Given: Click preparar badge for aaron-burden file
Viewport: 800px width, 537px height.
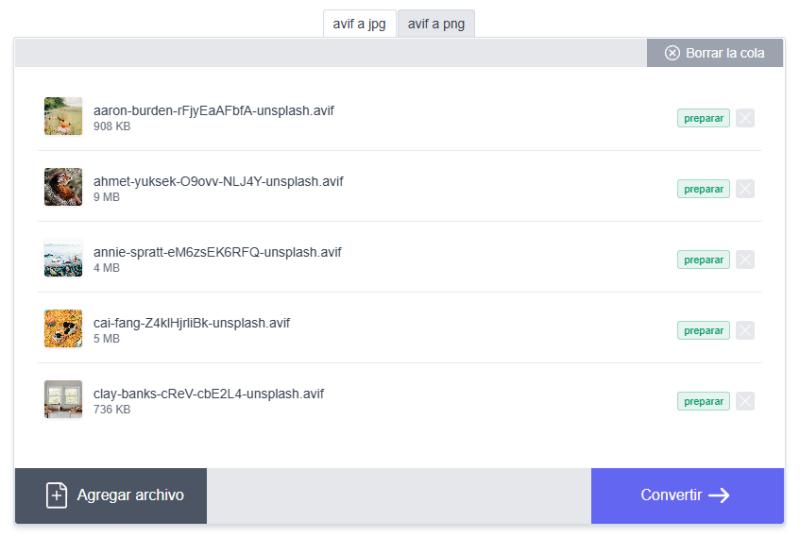Looking at the screenshot, I should (703, 119).
